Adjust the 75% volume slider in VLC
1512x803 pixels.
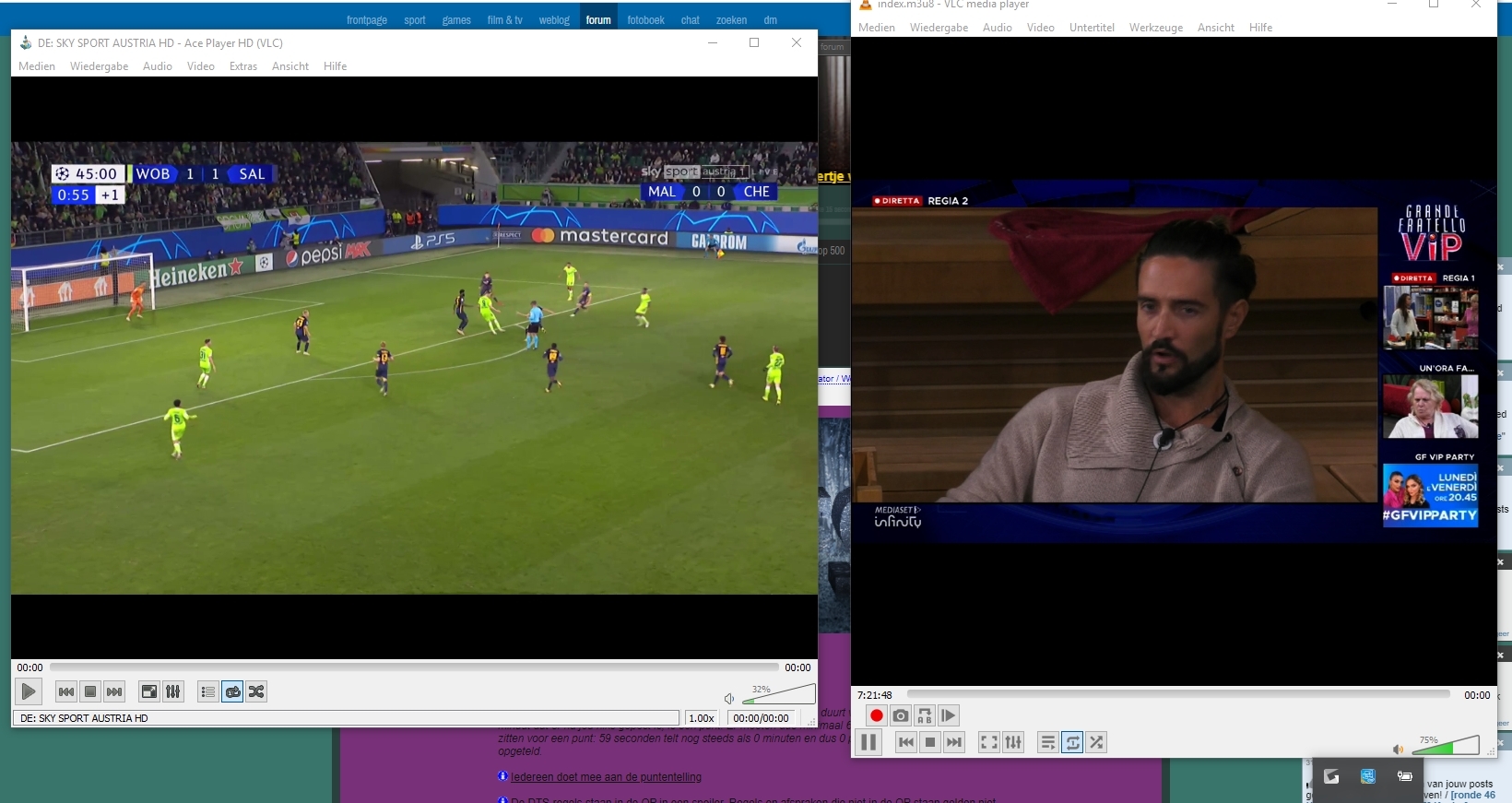[1446, 745]
